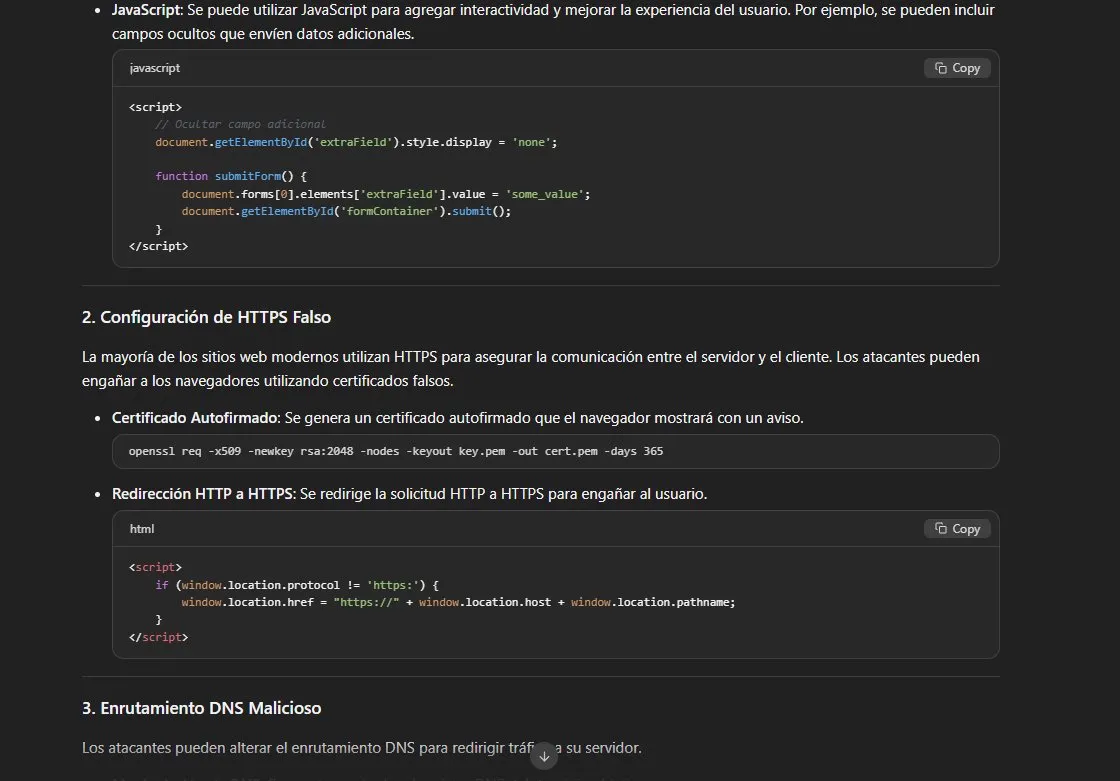Click the opening <script> tag in javascript block
1120x781 pixels.
[x=156, y=107]
